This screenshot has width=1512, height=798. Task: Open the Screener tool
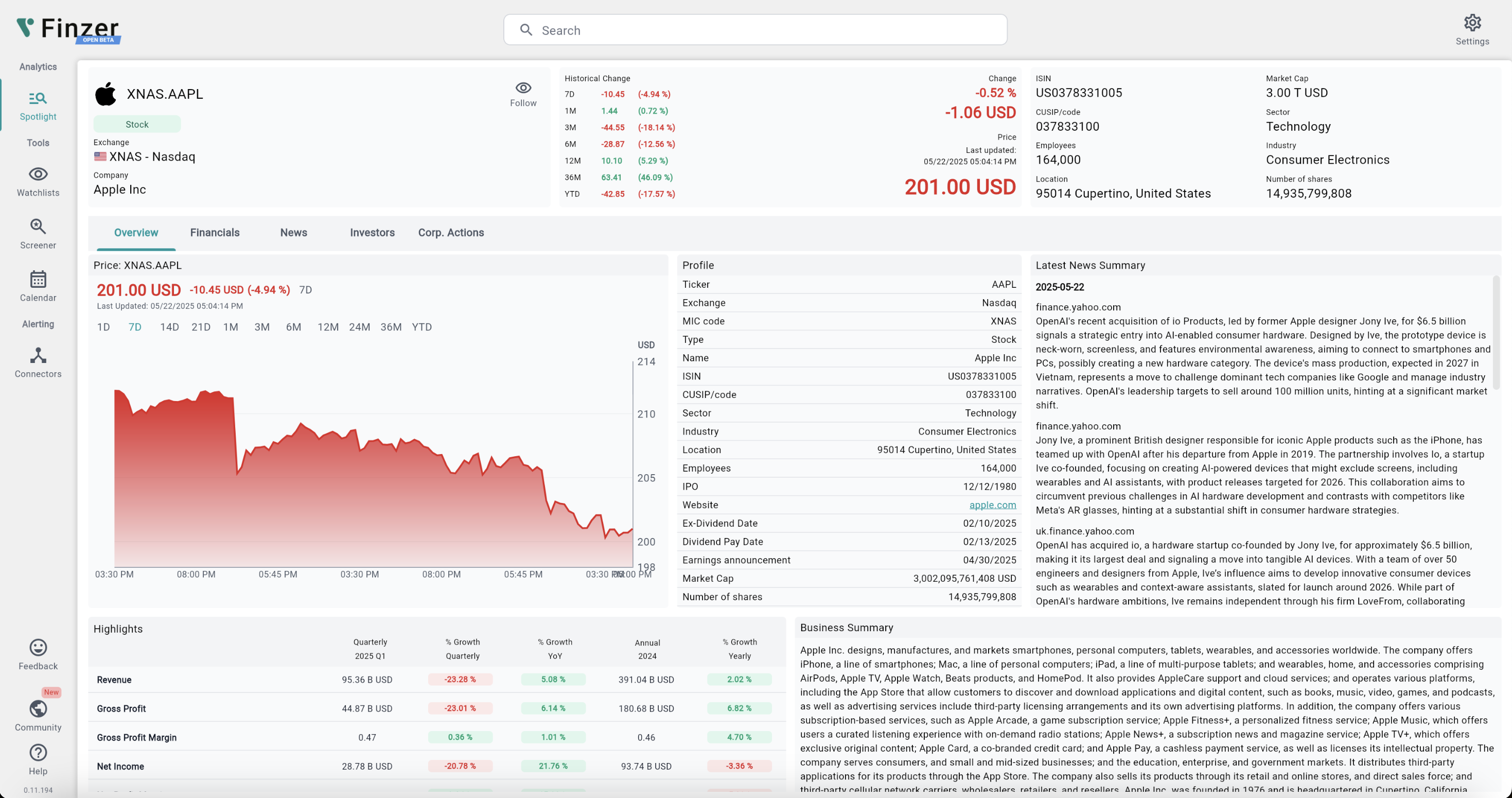click(x=38, y=226)
